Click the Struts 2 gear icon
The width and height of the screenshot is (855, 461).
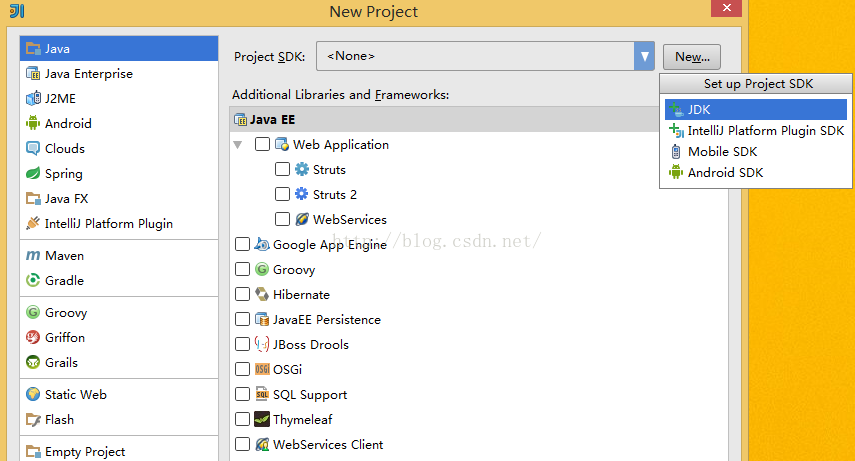pyautogui.click(x=302, y=194)
